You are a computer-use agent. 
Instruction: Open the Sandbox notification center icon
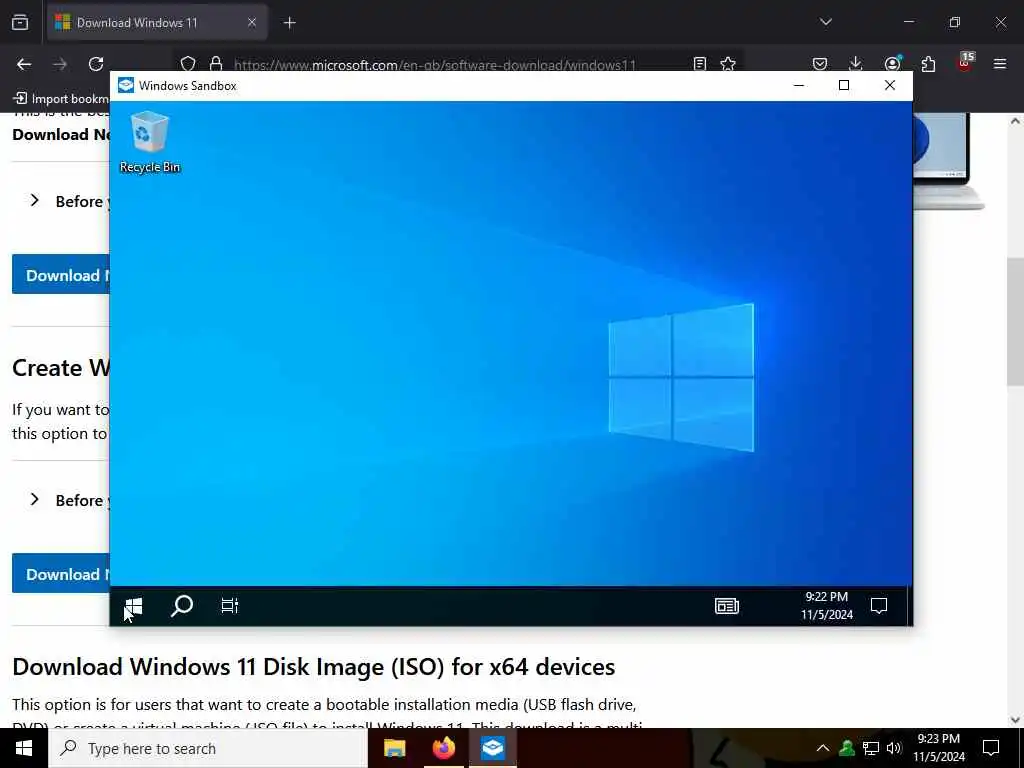coord(879,606)
